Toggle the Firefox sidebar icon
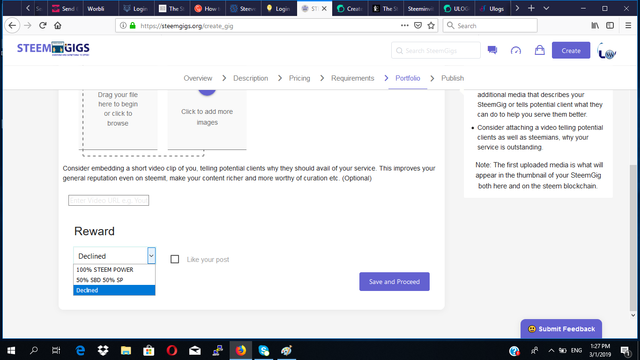640x360 pixels. (x=610, y=25)
